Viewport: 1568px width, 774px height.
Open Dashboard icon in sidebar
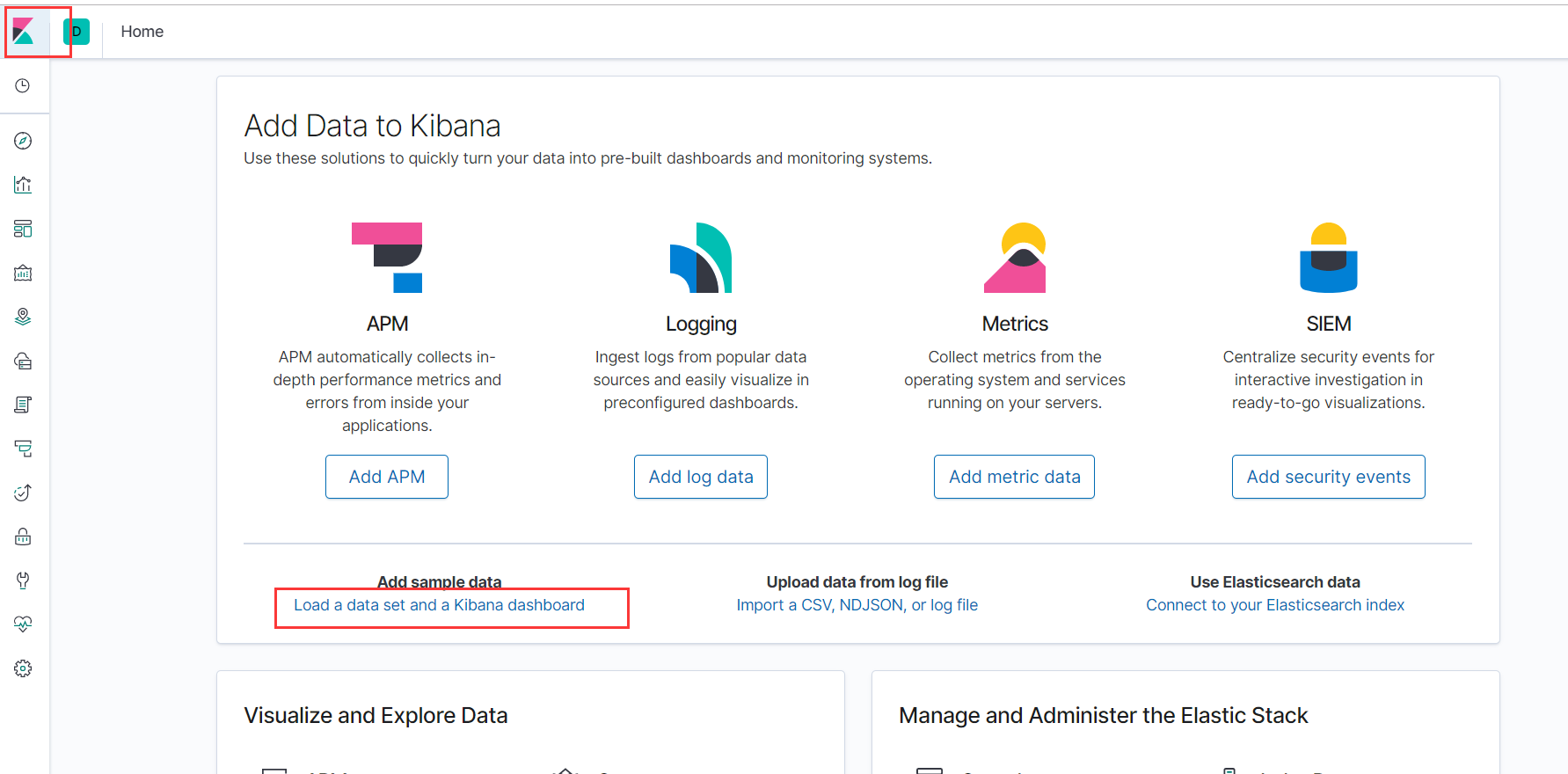tap(23, 229)
